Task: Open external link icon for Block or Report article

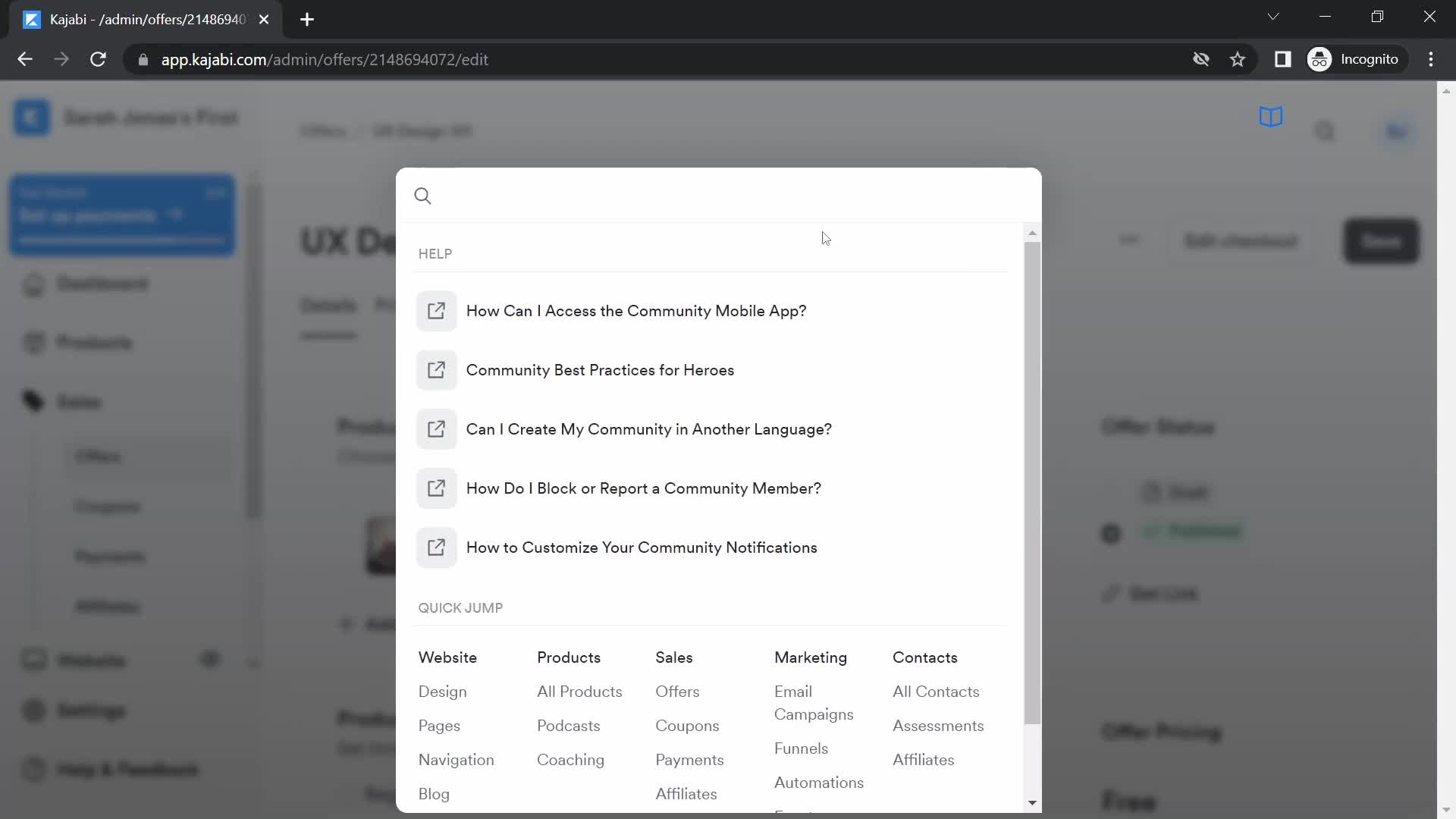Action: click(x=436, y=488)
